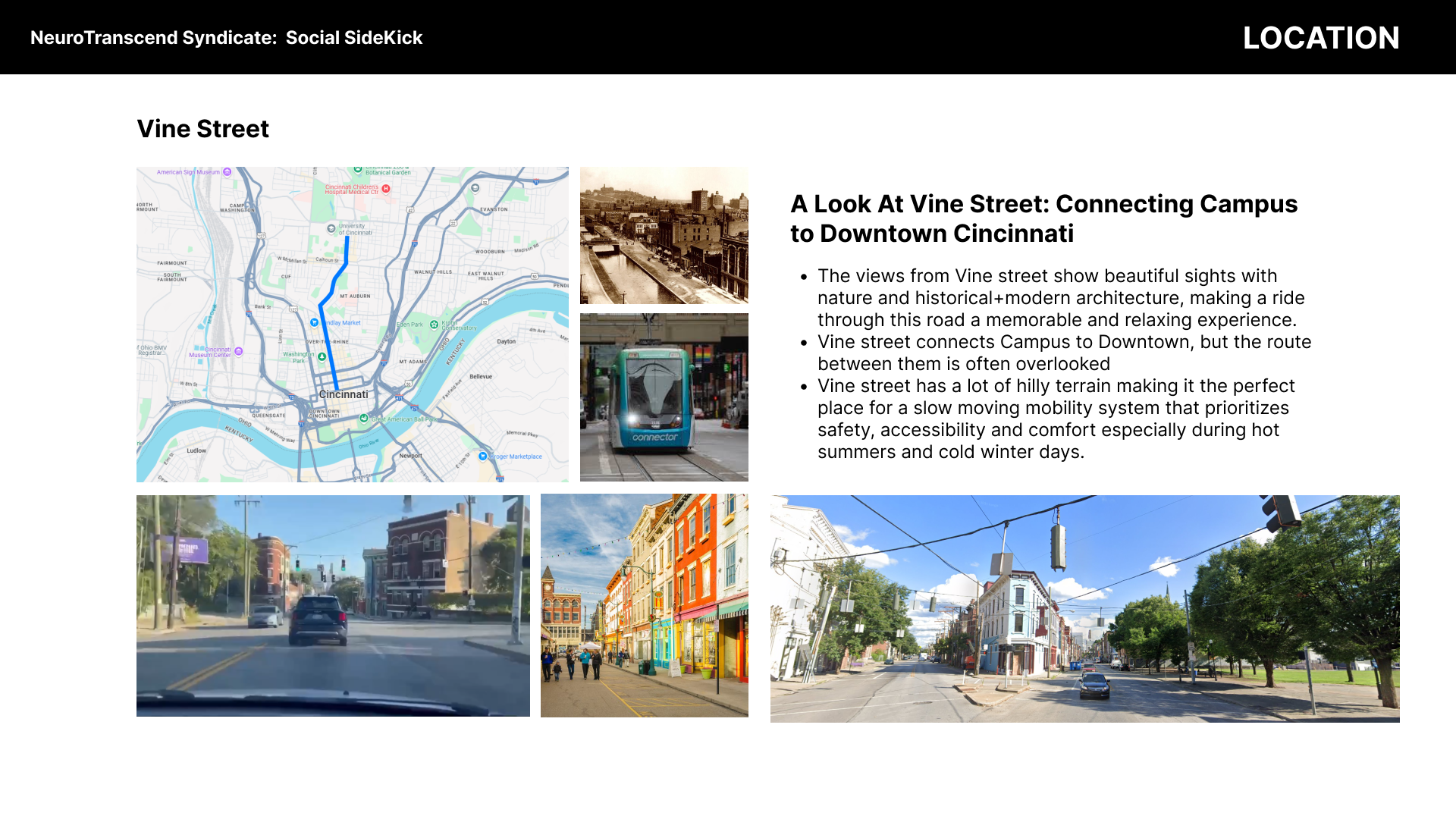This screenshot has width=1456, height=819.
Task: Click the NeuroTranscend Syndicate: Social SideKick title
Action: (x=226, y=38)
